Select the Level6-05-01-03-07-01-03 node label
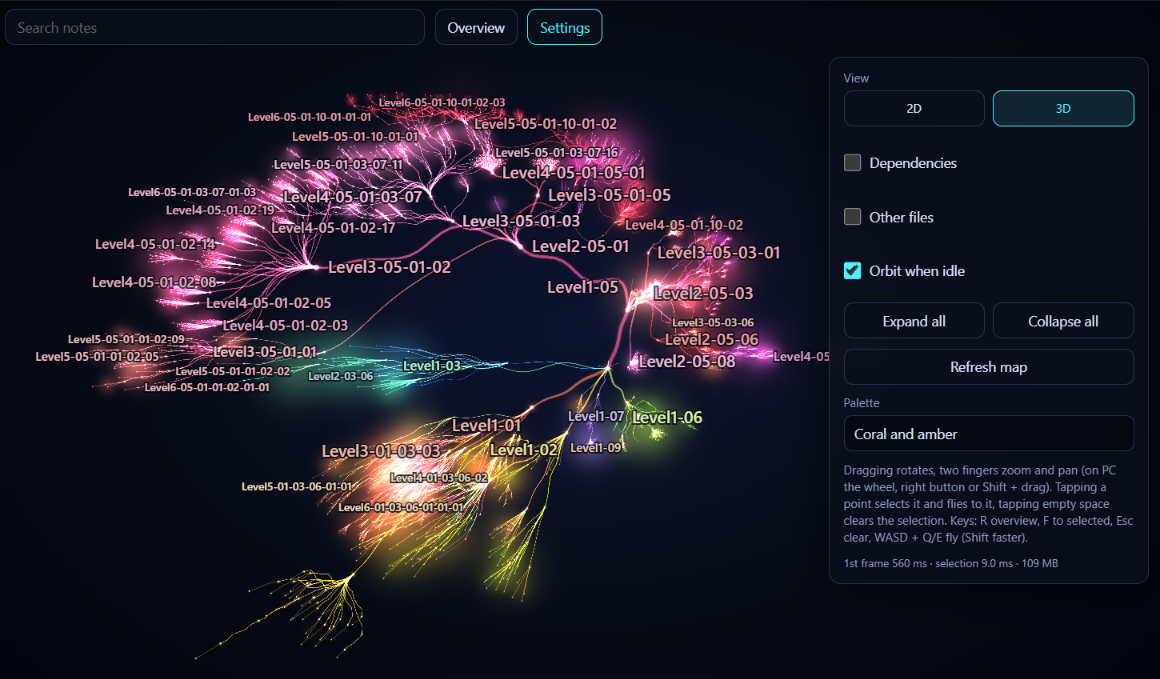This screenshot has width=1160, height=679. pyautogui.click(x=192, y=192)
